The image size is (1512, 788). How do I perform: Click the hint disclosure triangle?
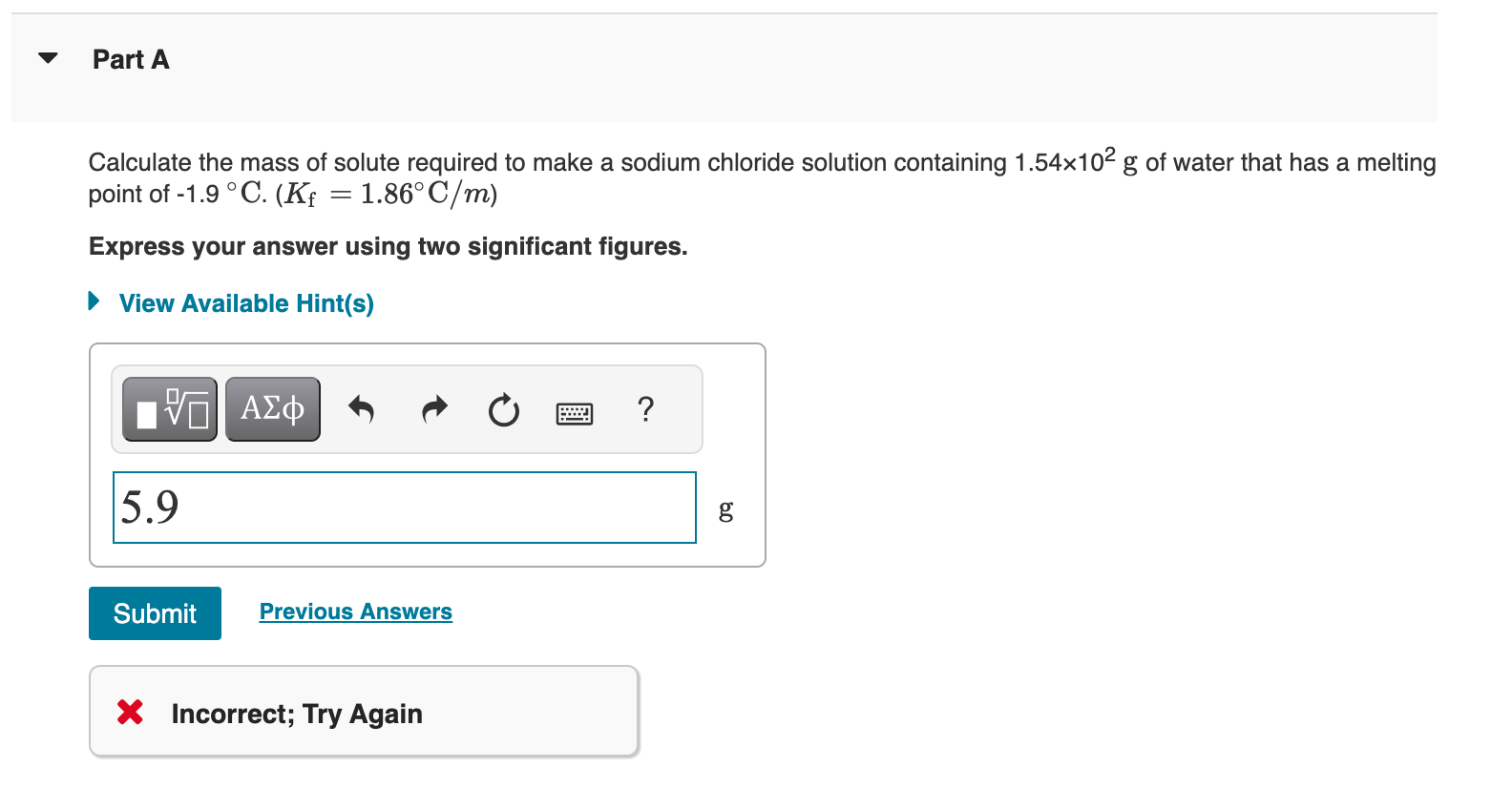[93, 301]
